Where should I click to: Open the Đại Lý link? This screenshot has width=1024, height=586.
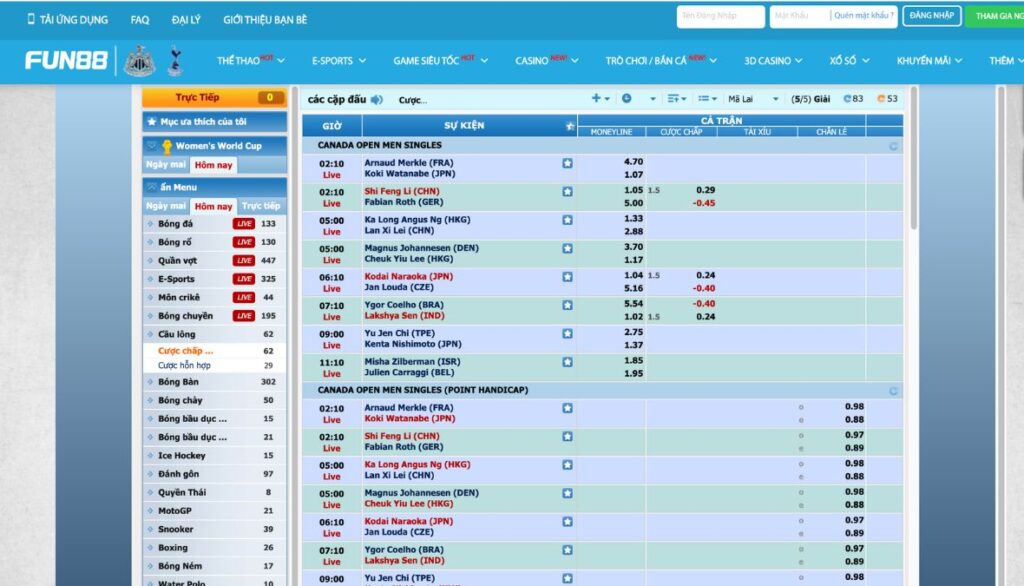(x=186, y=20)
